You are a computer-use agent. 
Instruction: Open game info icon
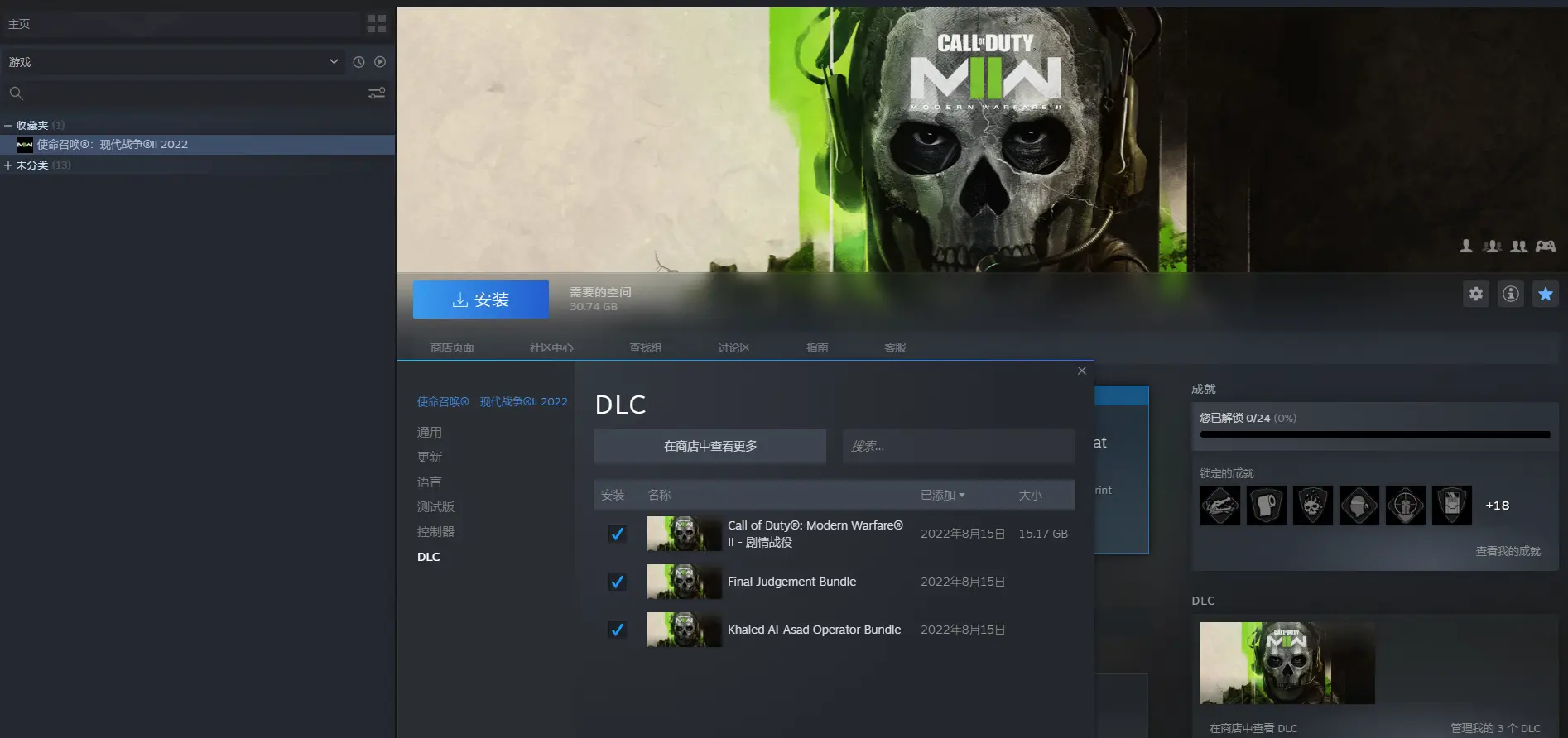(1511, 294)
